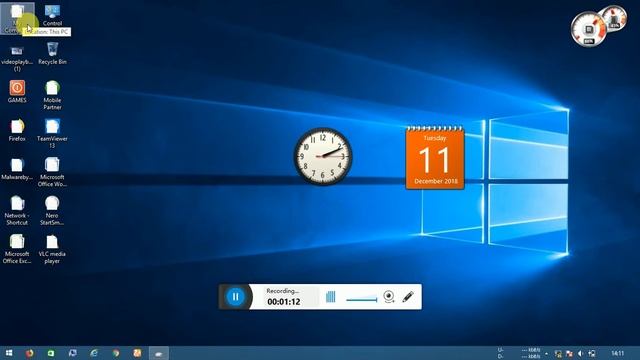This screenshot has height=360, width=640.
Task: Pause the screen recording
Action: tap(236, 297)
